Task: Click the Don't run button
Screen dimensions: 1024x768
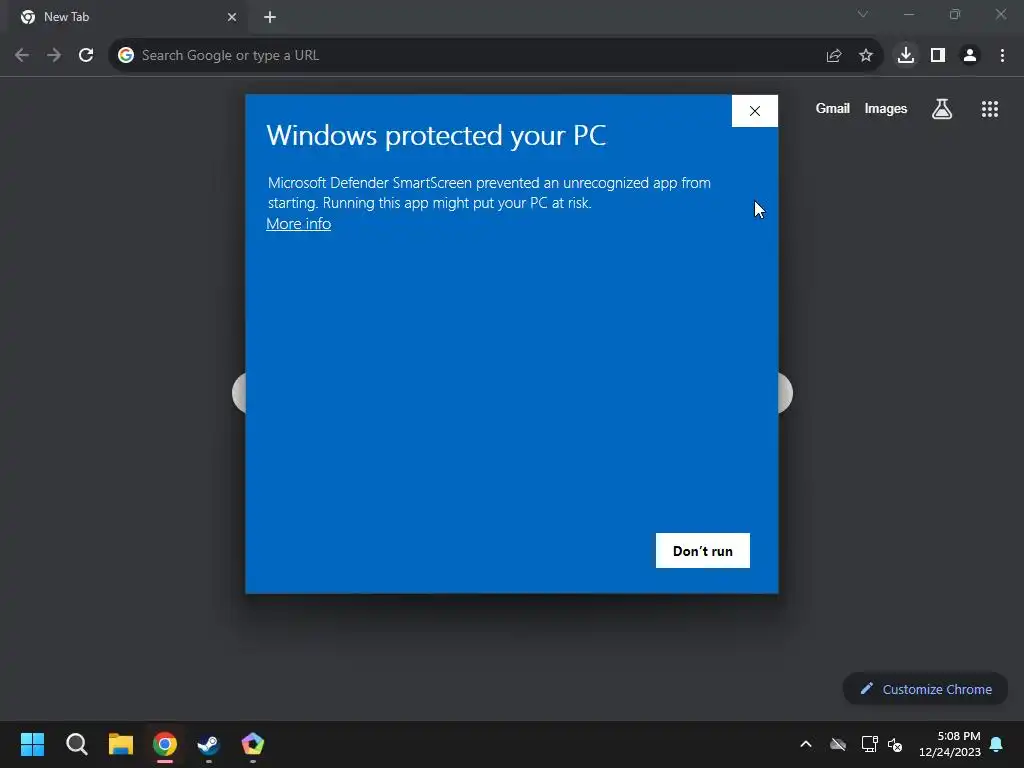Action: pyautogui.click(x=703, y=551)
